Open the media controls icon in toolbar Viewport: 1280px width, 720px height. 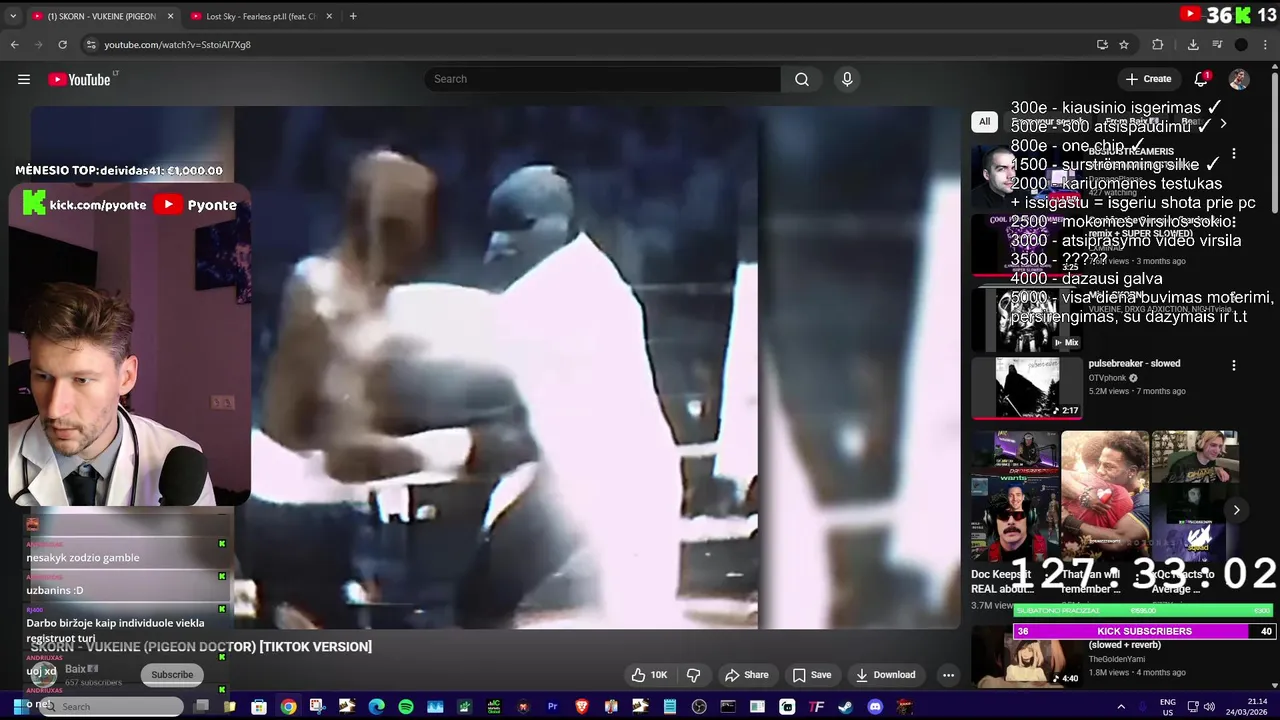(x=1217, y=44)
